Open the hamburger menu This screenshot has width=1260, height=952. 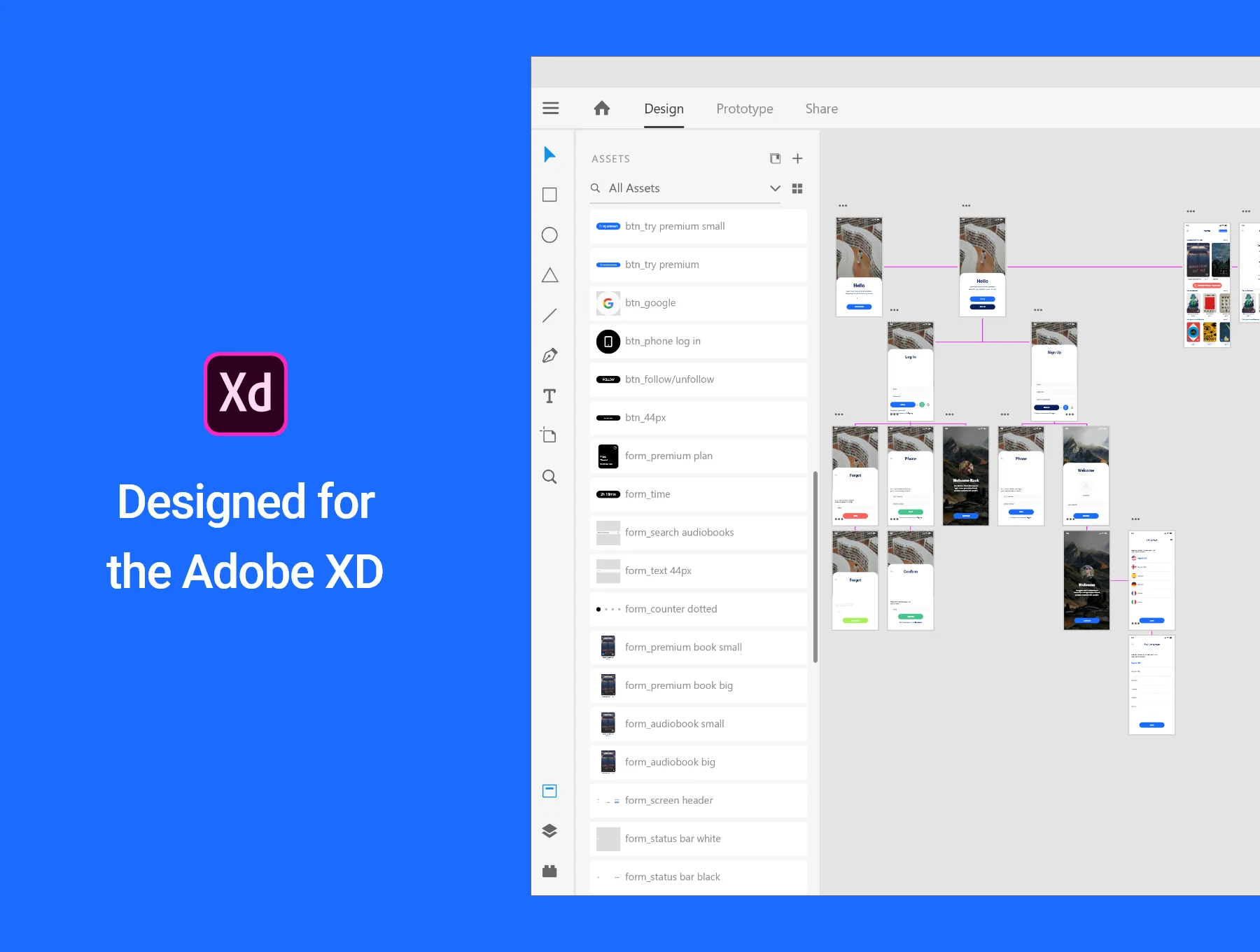click(551, 108)
